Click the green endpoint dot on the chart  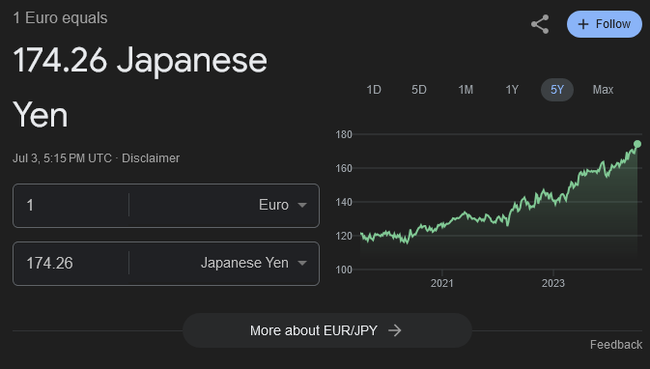(x=637, y=144)
